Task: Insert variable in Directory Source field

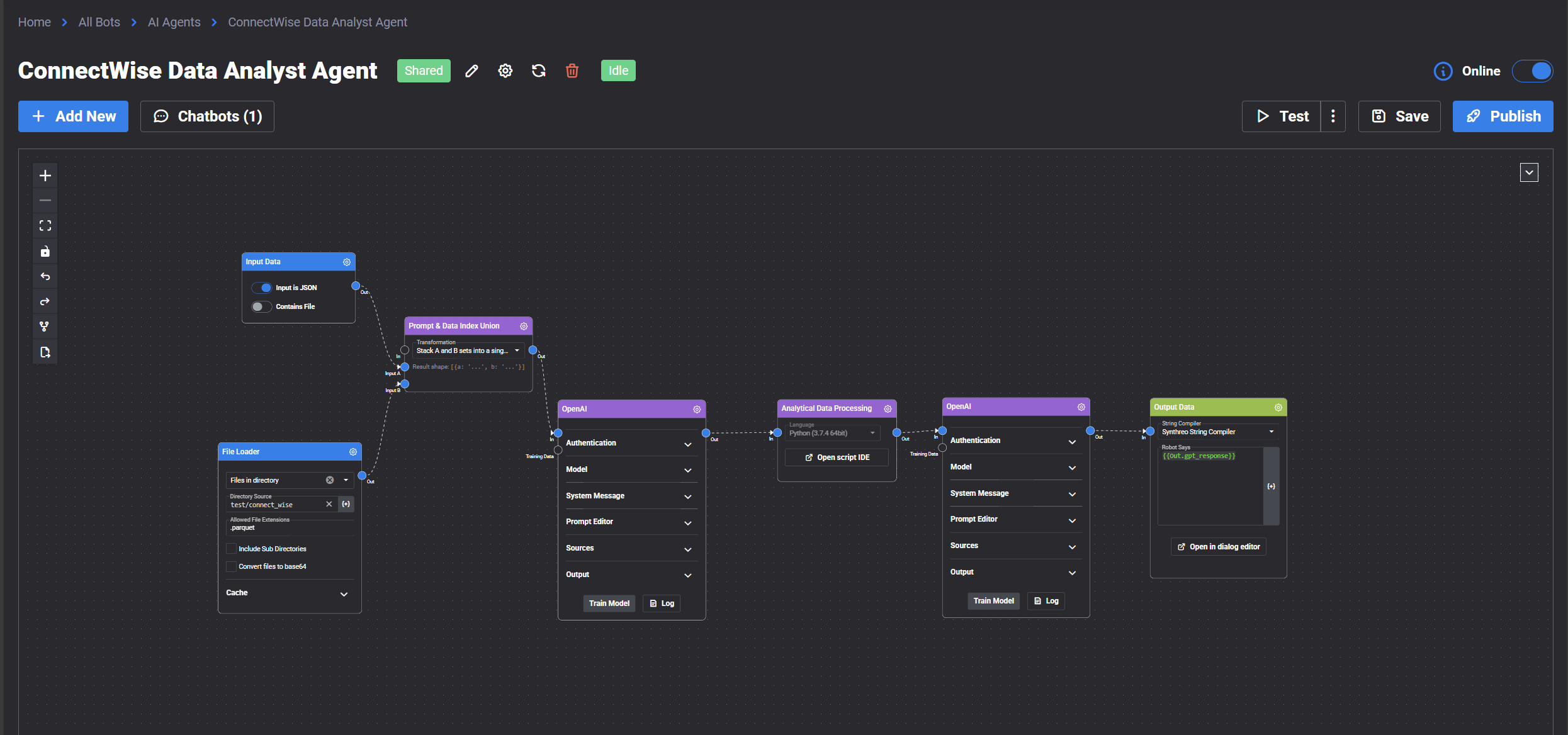Action: coord(346,504)
